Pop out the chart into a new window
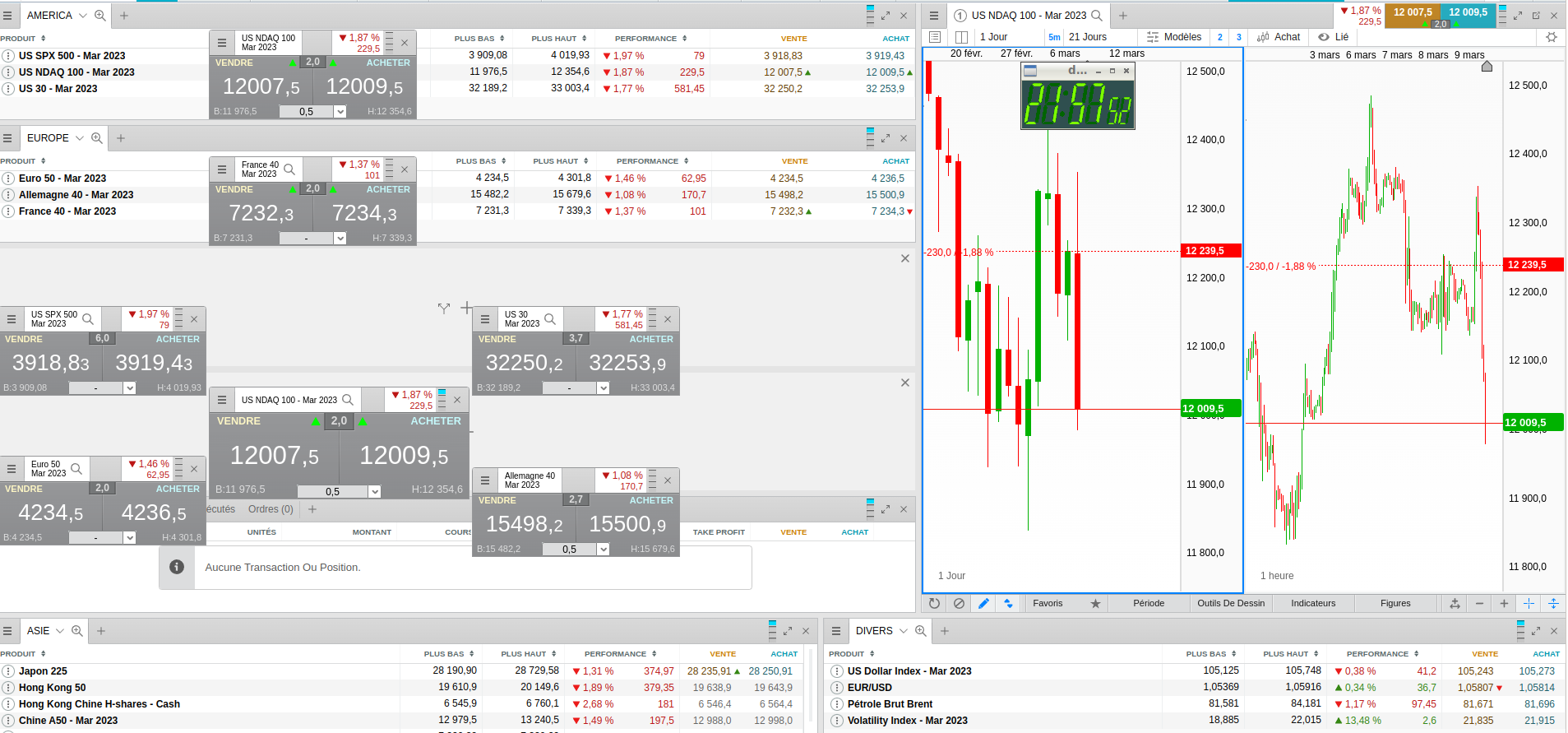1568x733 pixels. [1536, 16]
